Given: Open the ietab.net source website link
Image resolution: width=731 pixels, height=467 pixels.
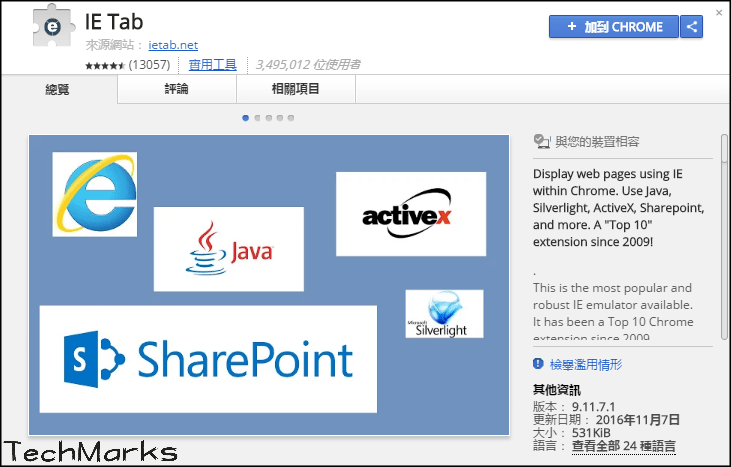Looking at the screenshot, I should 173,45.
